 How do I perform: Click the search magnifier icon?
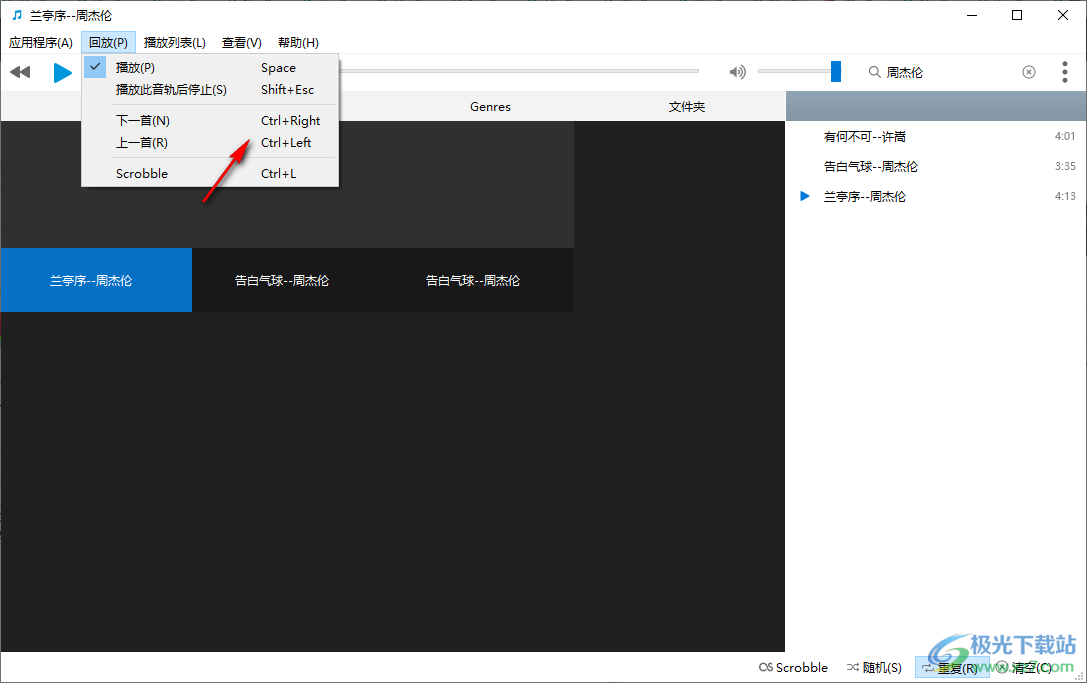point(874,72)
